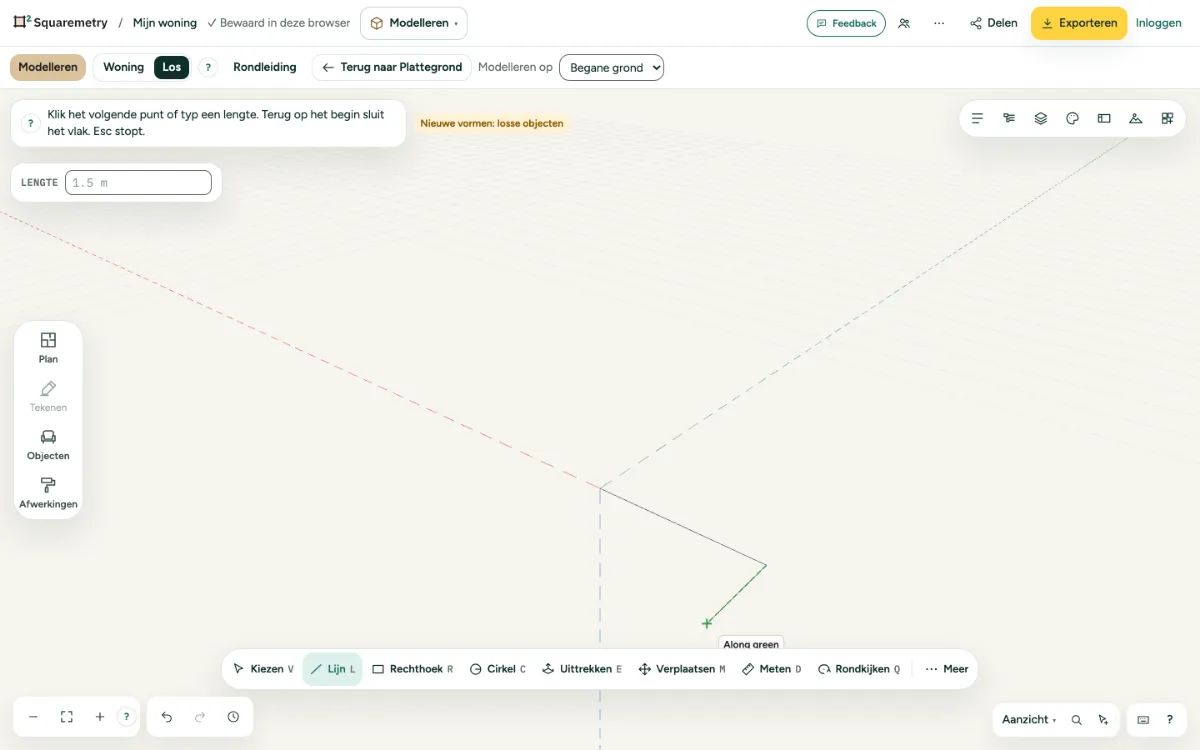Screen dimensions: 1200x750
Task: Click the Delen share button
Action: click(x=994, y=23)
